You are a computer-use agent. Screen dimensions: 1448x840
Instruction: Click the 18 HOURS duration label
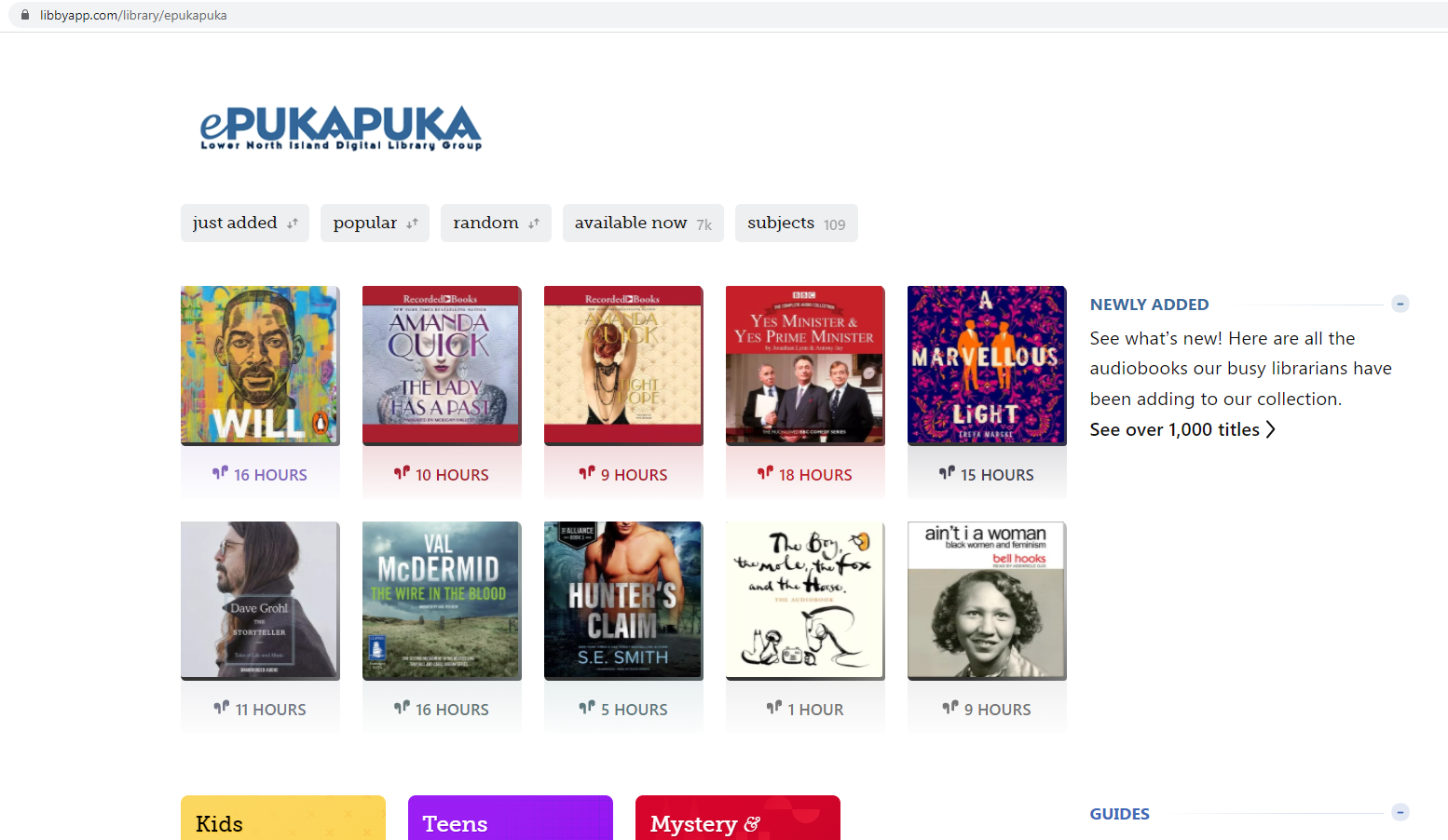815,475
